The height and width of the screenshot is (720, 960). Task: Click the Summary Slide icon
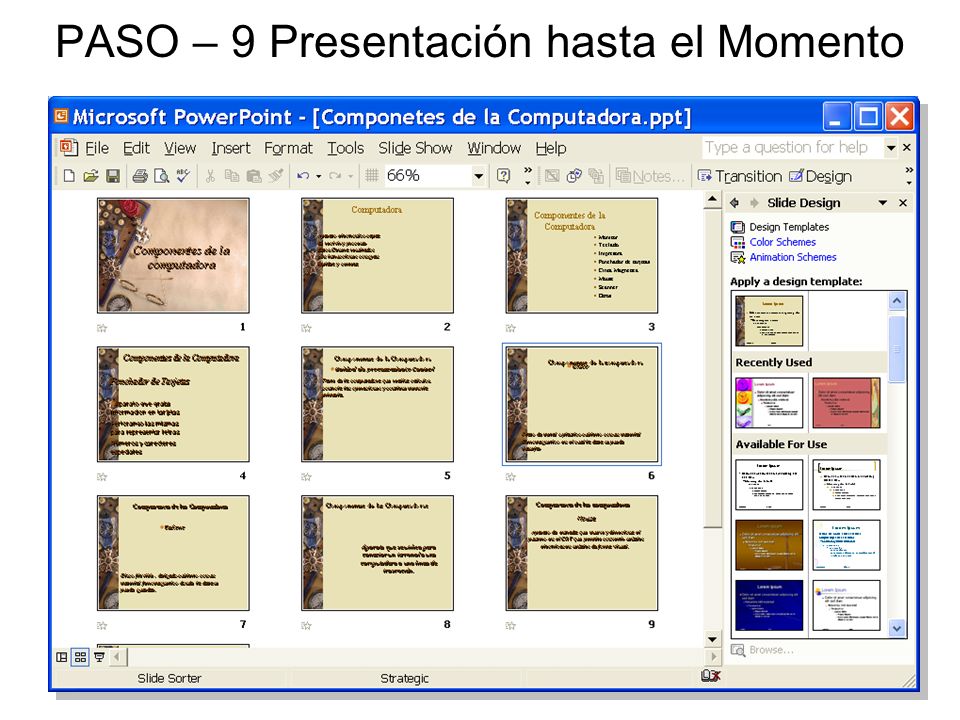[x=596, y=176]
